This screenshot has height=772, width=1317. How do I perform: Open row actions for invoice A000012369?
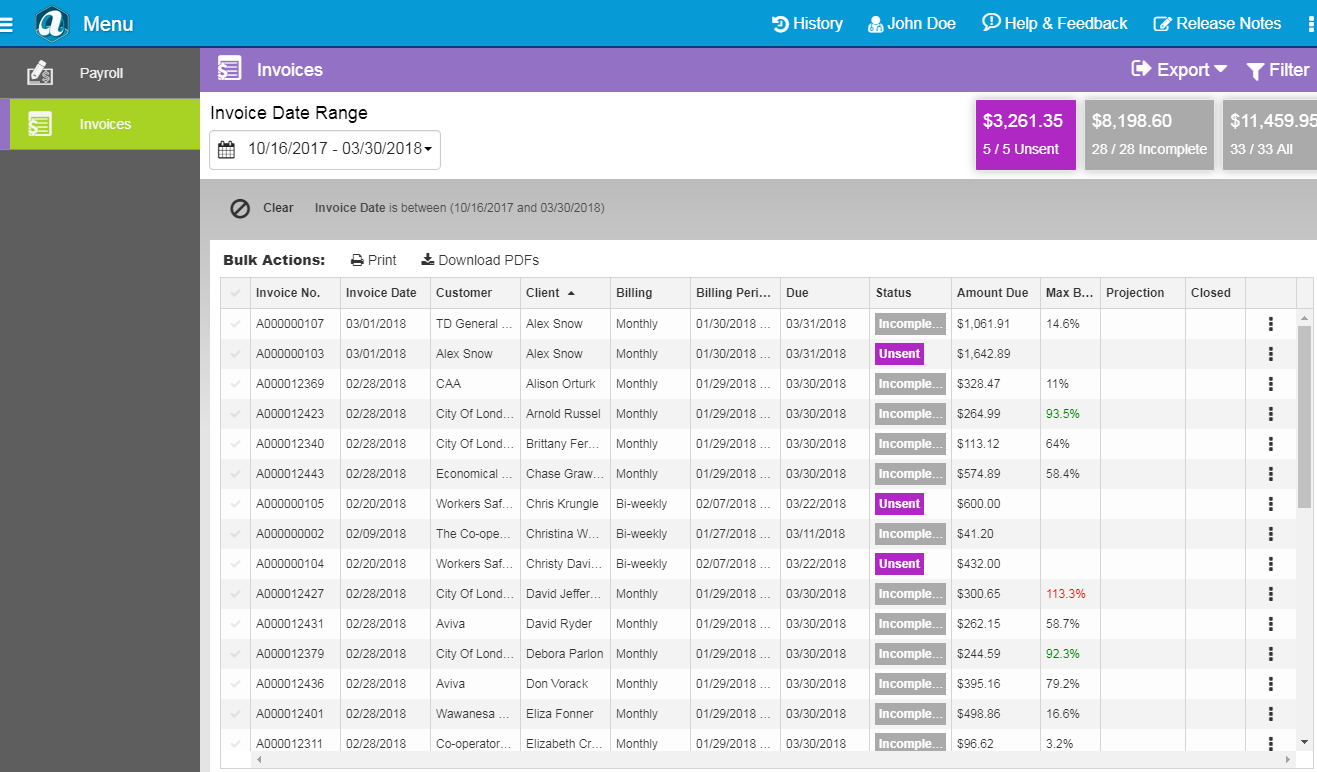[x=1270, y=384]
